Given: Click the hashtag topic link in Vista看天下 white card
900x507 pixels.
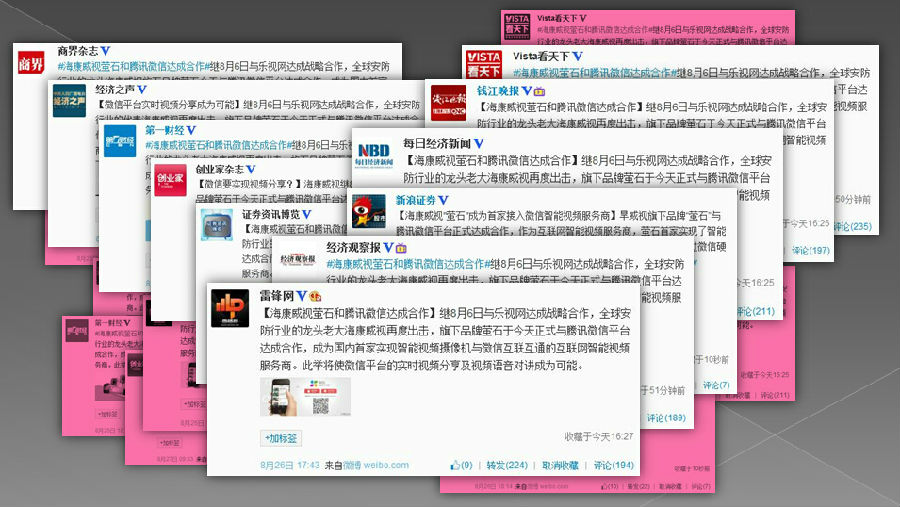Looking at the screenshot, I should click(x=593, y=73).
